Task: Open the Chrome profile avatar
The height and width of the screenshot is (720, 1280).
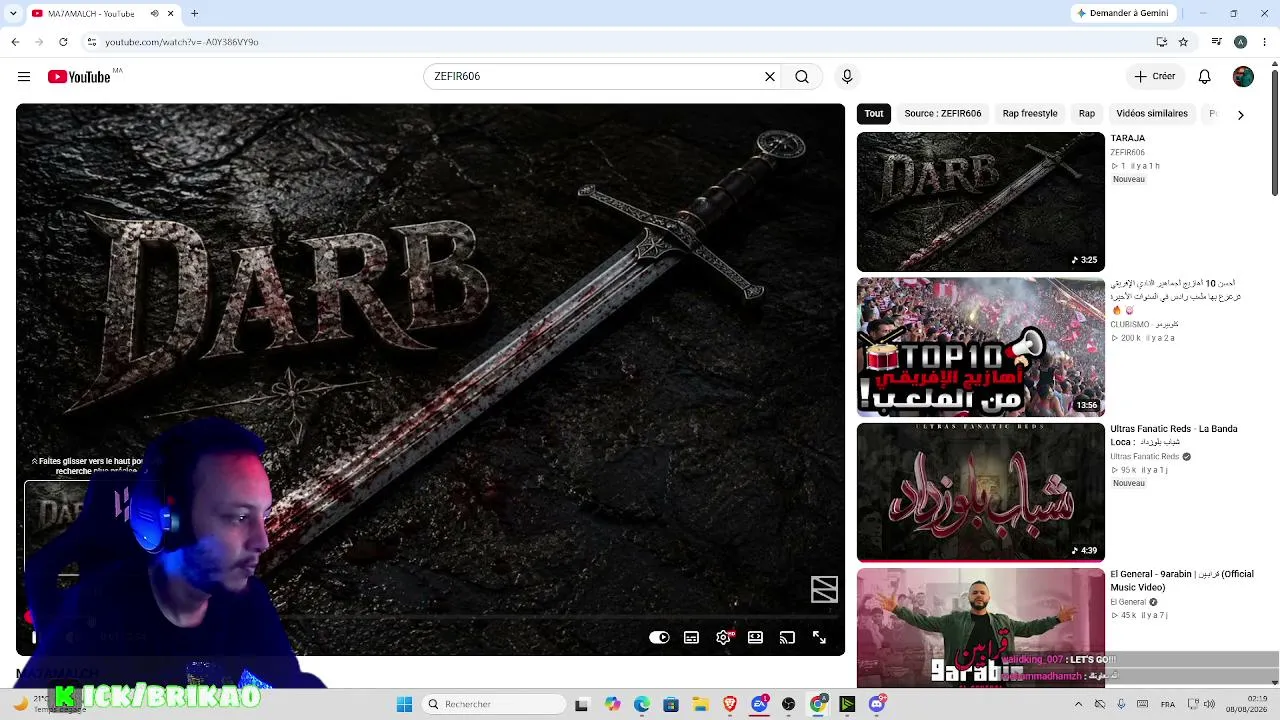Action: [x=1240, y=42]
